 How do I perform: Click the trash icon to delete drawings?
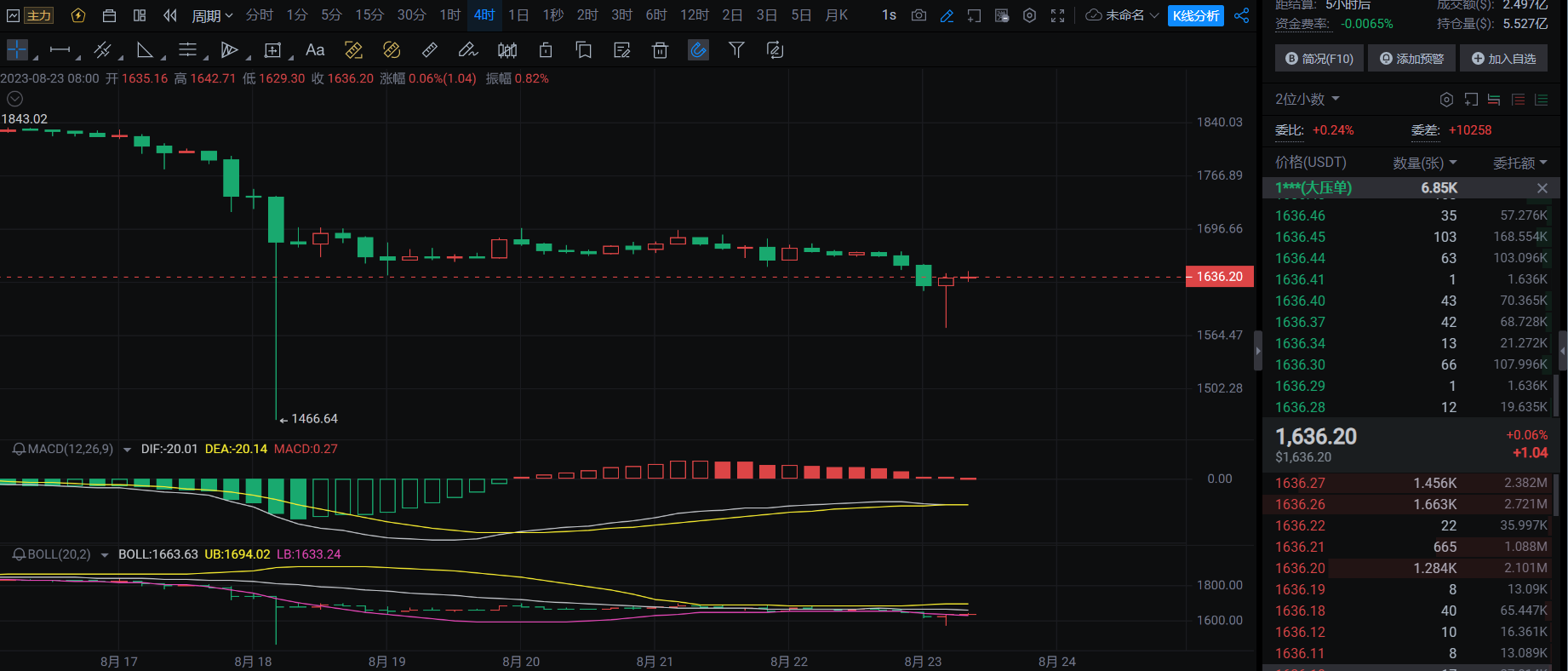660,50
